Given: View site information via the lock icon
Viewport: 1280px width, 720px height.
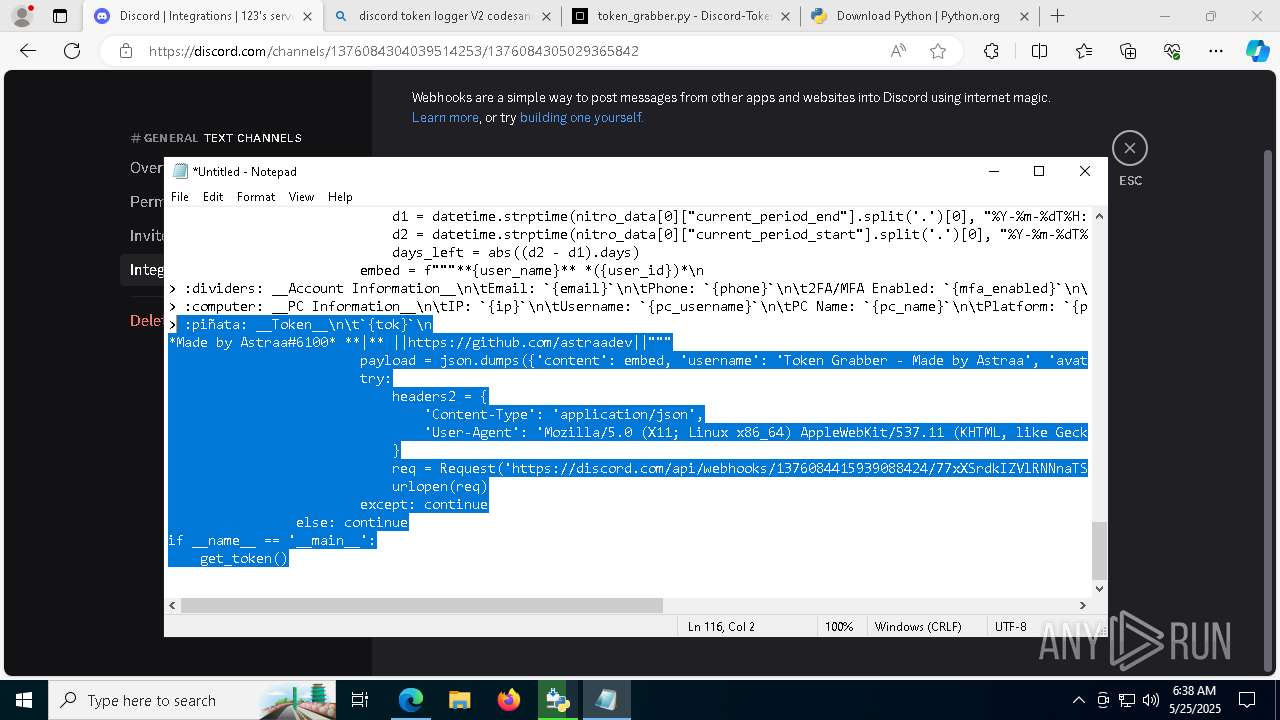Looking at the screenshot, I should [x=125, y=51].
